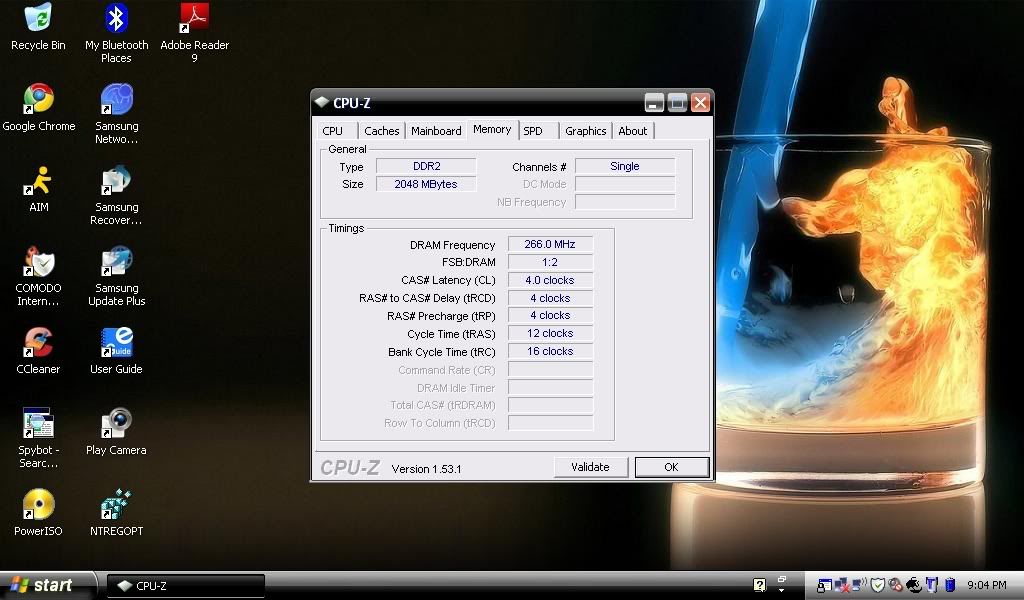Open NTREGOPT desktop shortcut
This screenshot has width=1024, height=600.
tap(116, 505)
